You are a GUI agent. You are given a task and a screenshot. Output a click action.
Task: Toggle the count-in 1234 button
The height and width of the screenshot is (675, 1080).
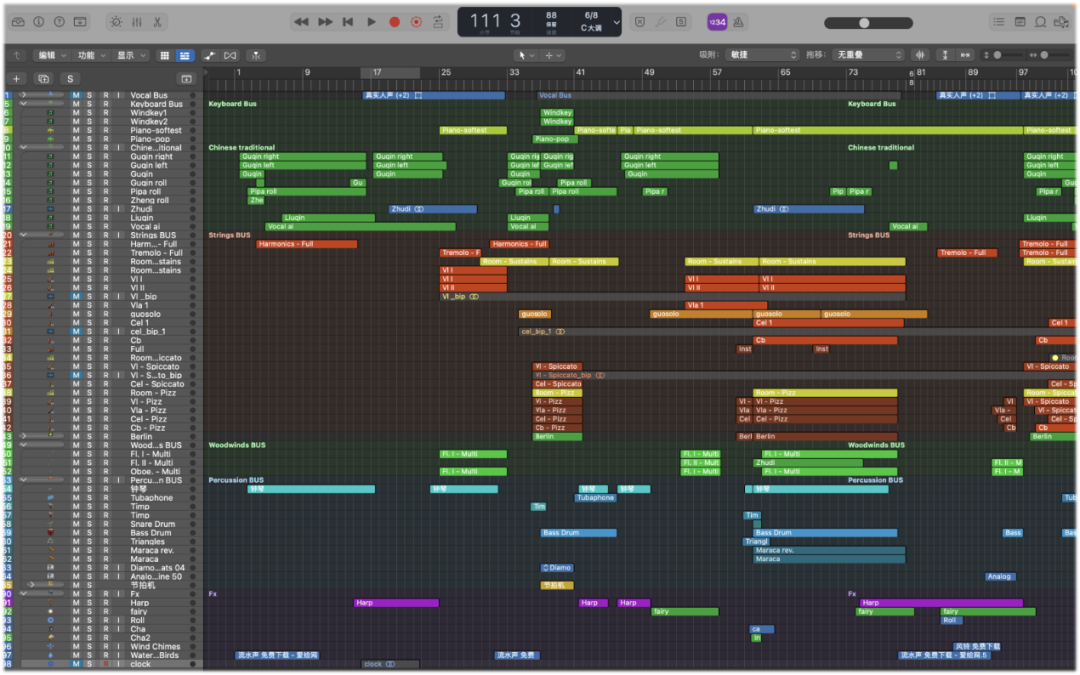[717, 22]
